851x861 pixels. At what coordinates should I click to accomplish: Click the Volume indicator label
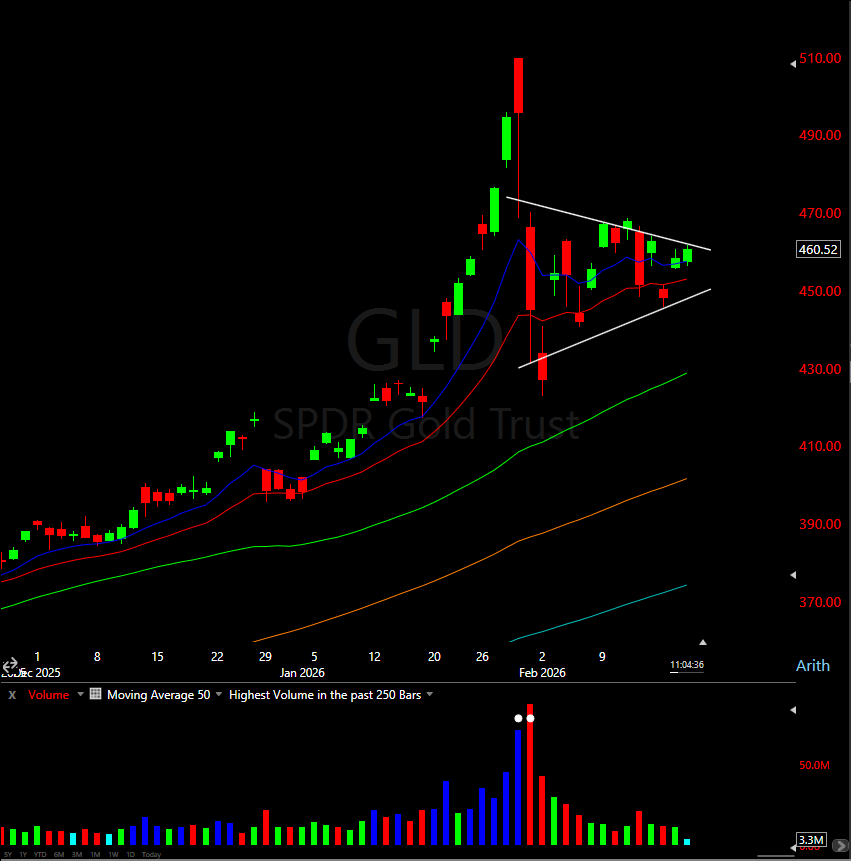click(49, 695)
